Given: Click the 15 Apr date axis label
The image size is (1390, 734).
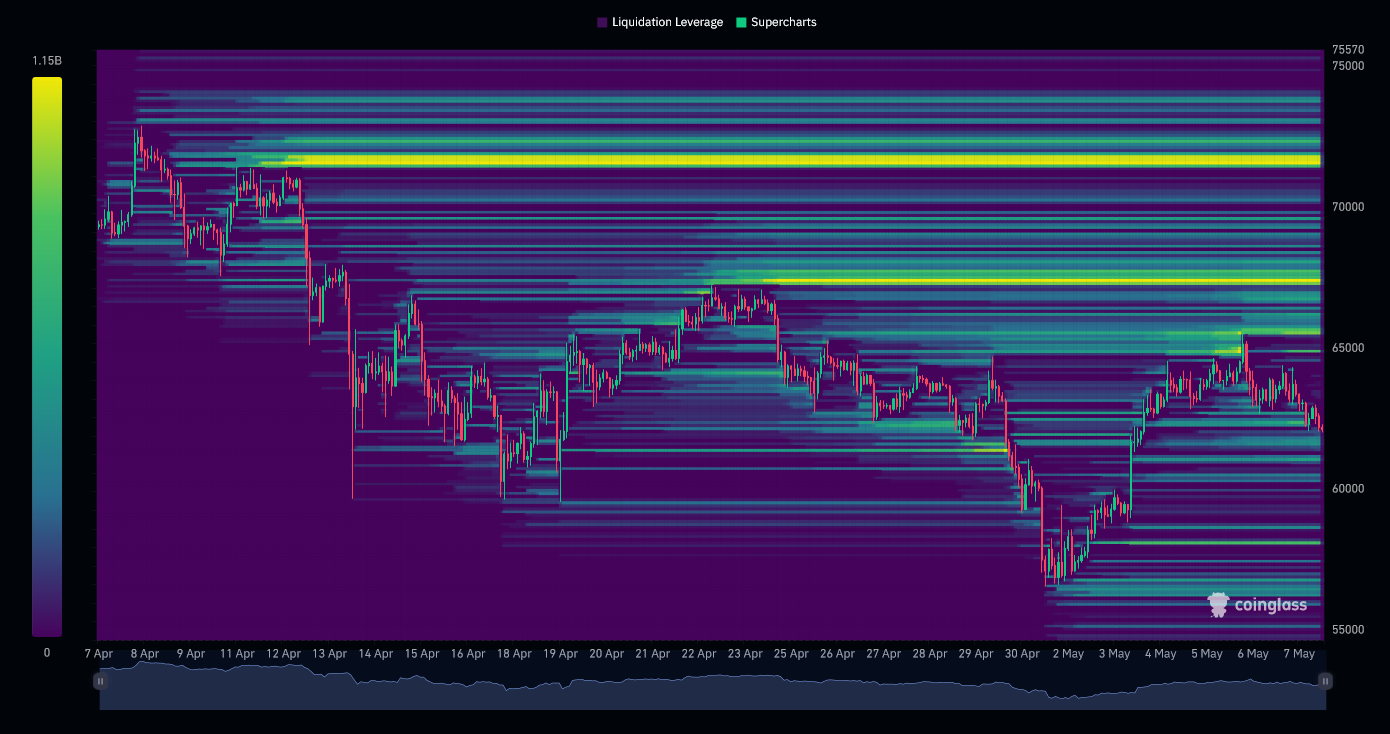Looking at the screenshot, I should [x=422, y=654].
